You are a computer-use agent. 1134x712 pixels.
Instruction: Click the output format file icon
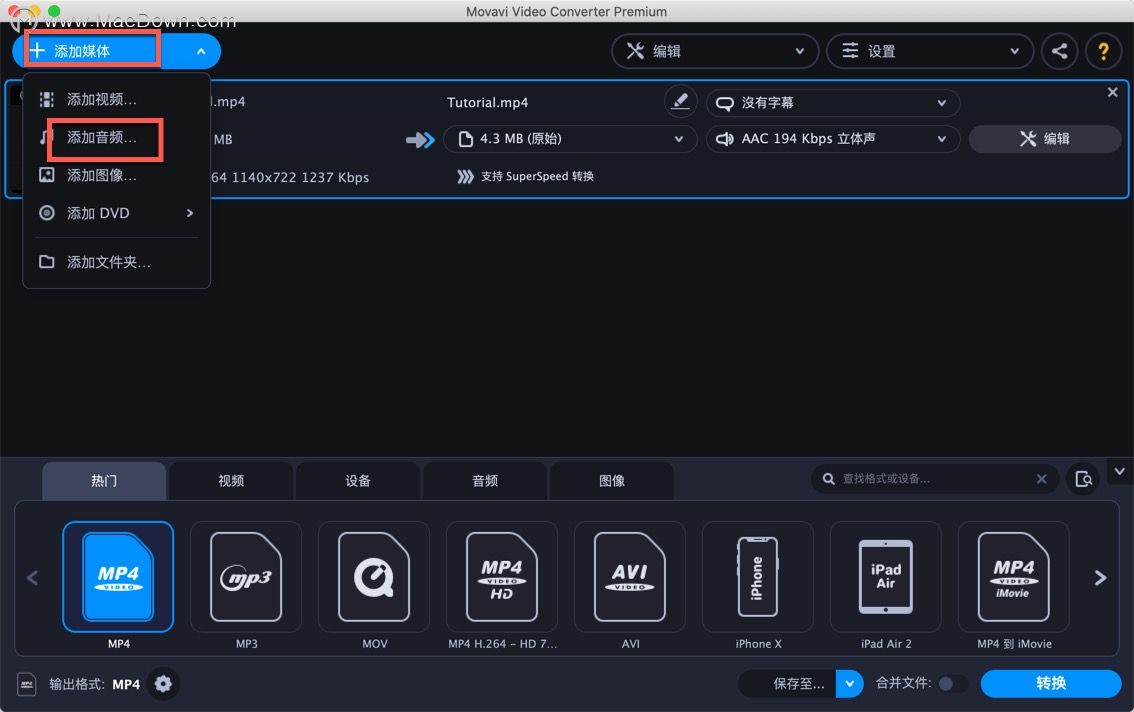tap(27, 684)
